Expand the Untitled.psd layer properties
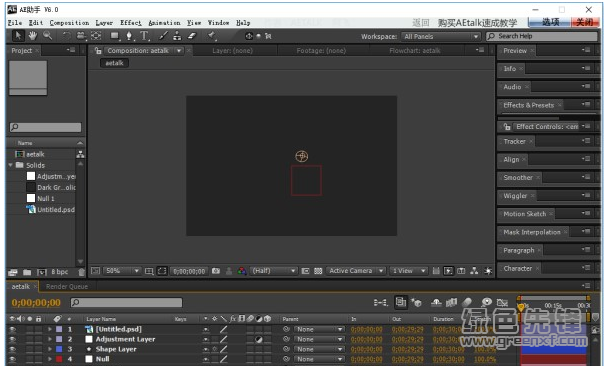 [x=50, y=329]
